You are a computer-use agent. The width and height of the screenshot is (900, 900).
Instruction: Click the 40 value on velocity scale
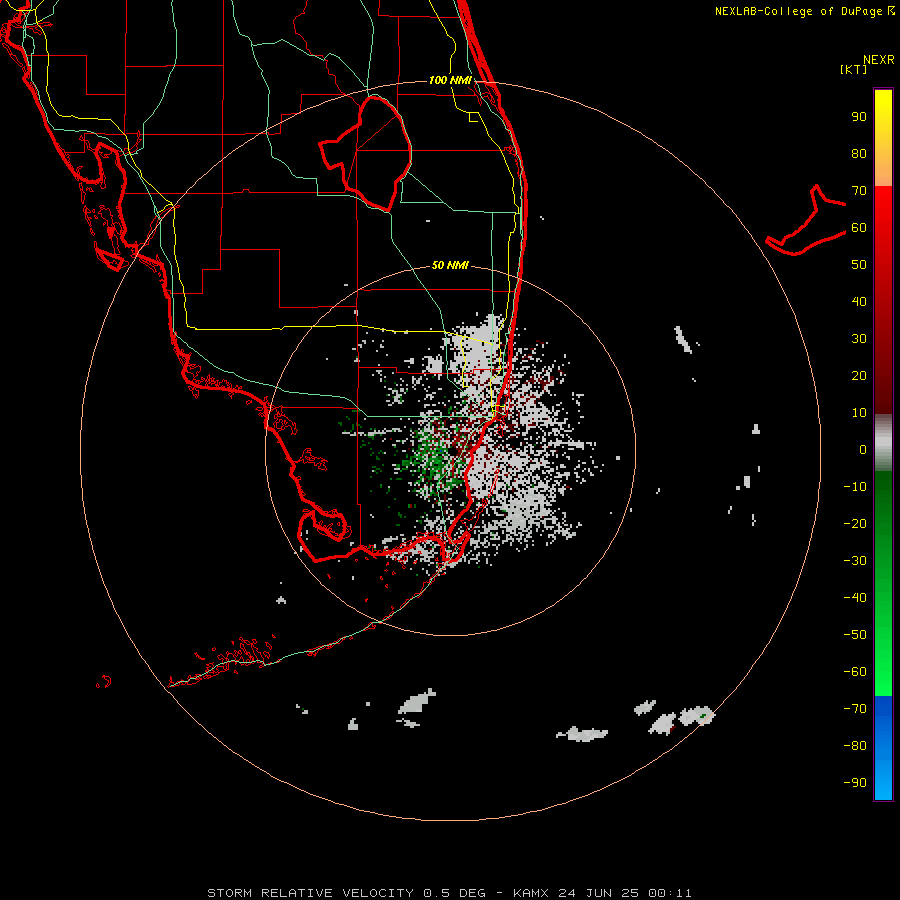pyautogui.click(x=859, y=301)
